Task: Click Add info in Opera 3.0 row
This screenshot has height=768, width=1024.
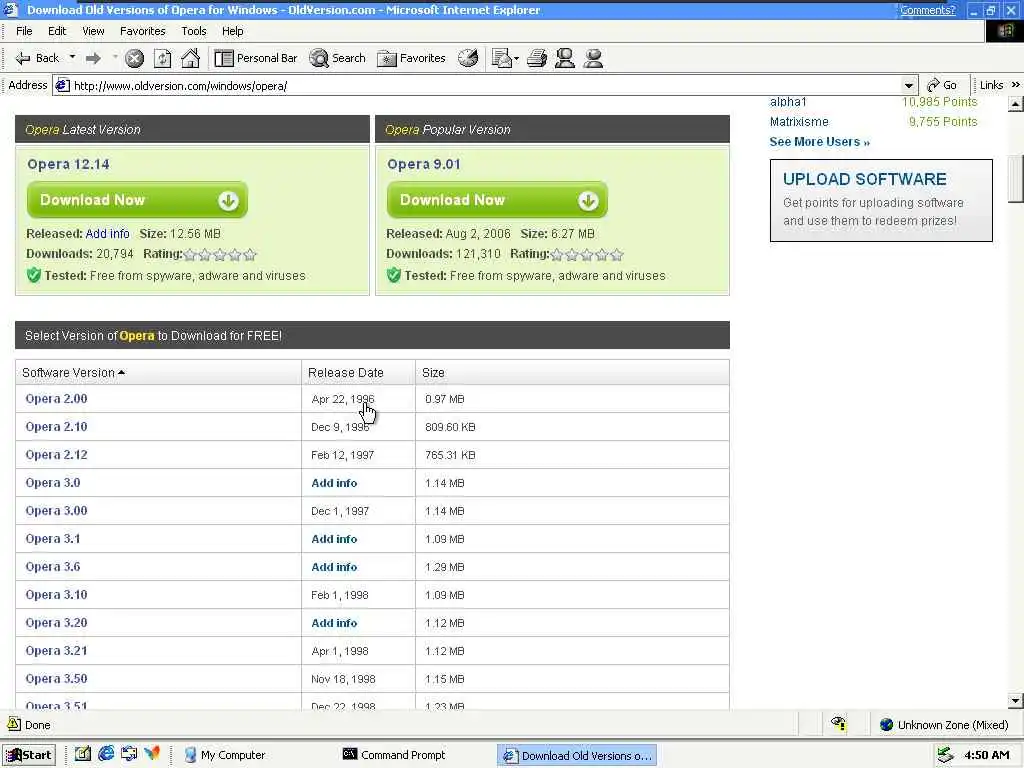Action: click(x=334, y=483)
